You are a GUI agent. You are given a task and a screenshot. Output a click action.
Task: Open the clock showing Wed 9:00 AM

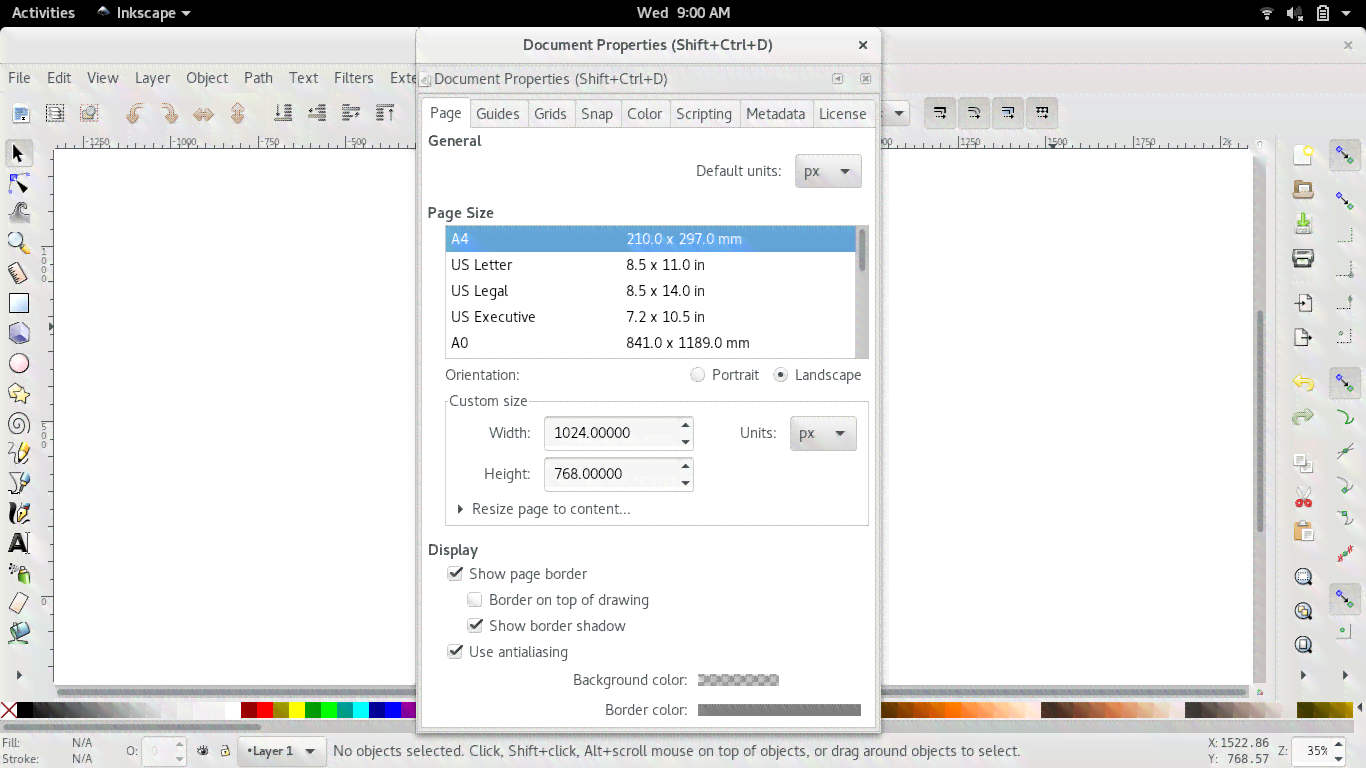click(683, 13)
